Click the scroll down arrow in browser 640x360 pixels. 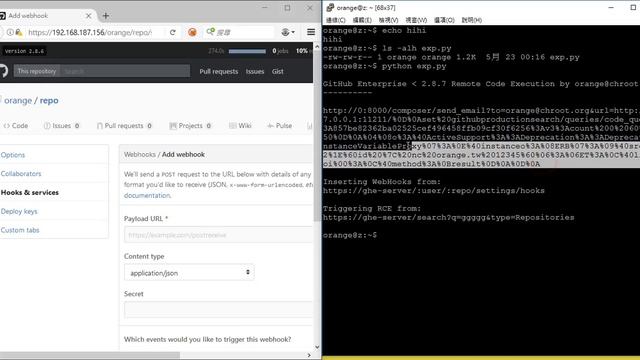coord(317,347)
